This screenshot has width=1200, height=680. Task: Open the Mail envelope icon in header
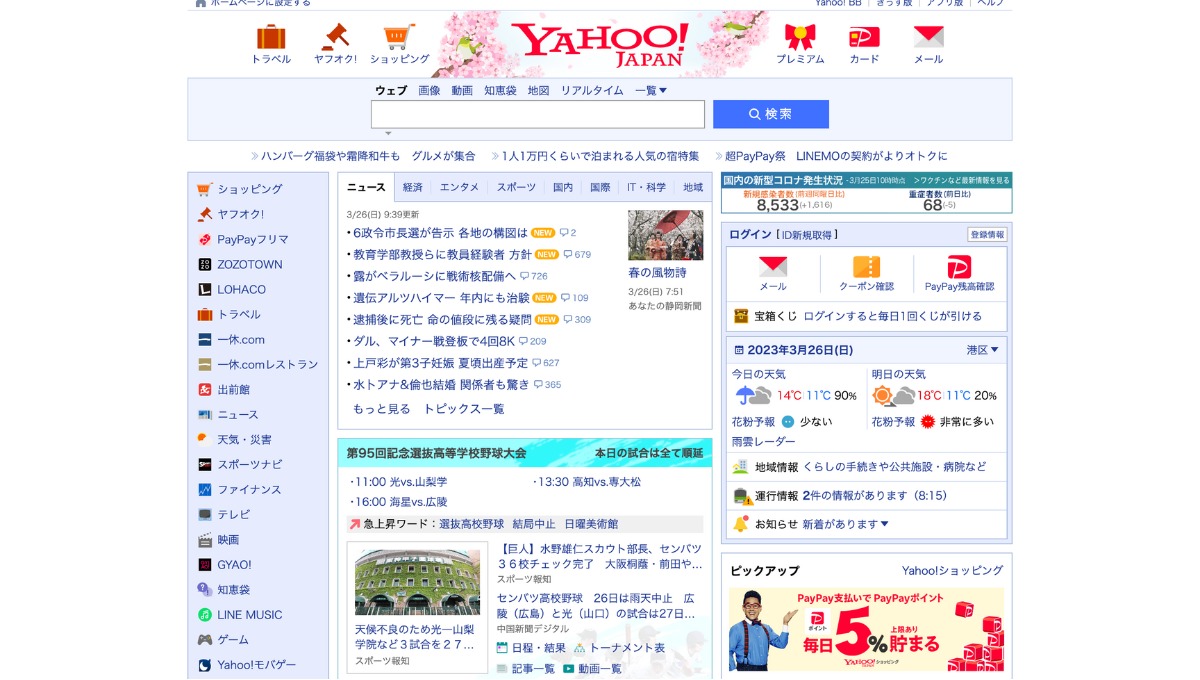click(x=928, y=38)
